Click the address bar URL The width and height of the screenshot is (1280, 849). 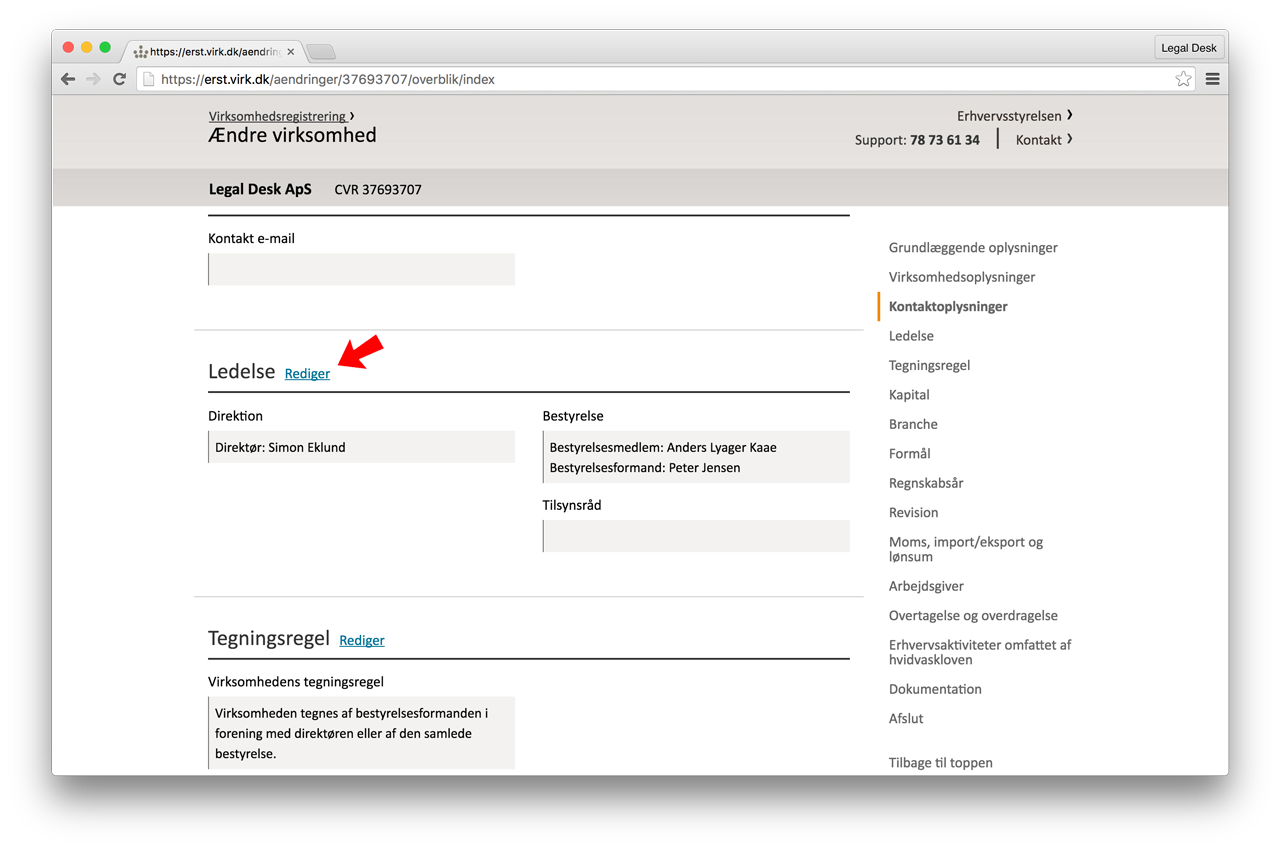pyautogui.click(x=328, y=79)
